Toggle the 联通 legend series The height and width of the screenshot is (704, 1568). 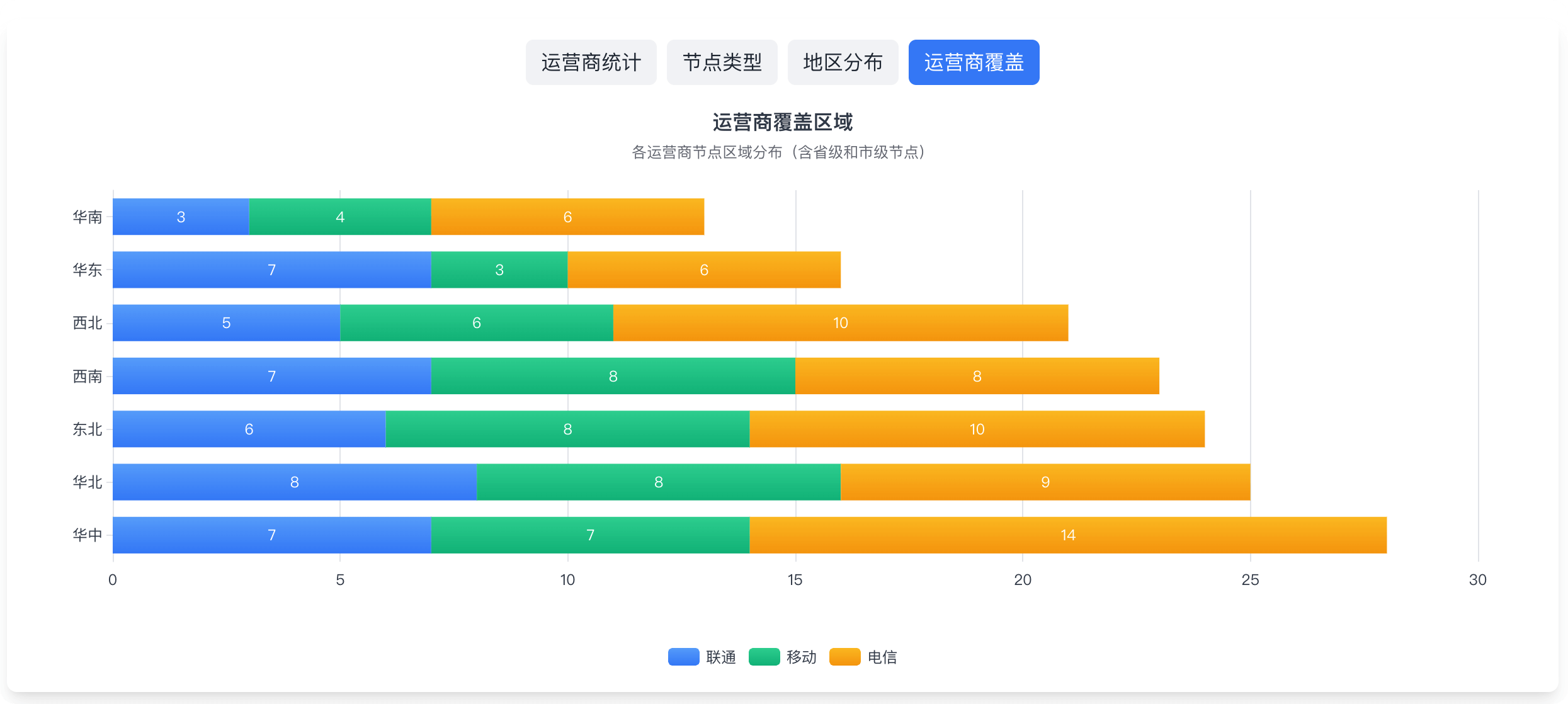(720, 657)
